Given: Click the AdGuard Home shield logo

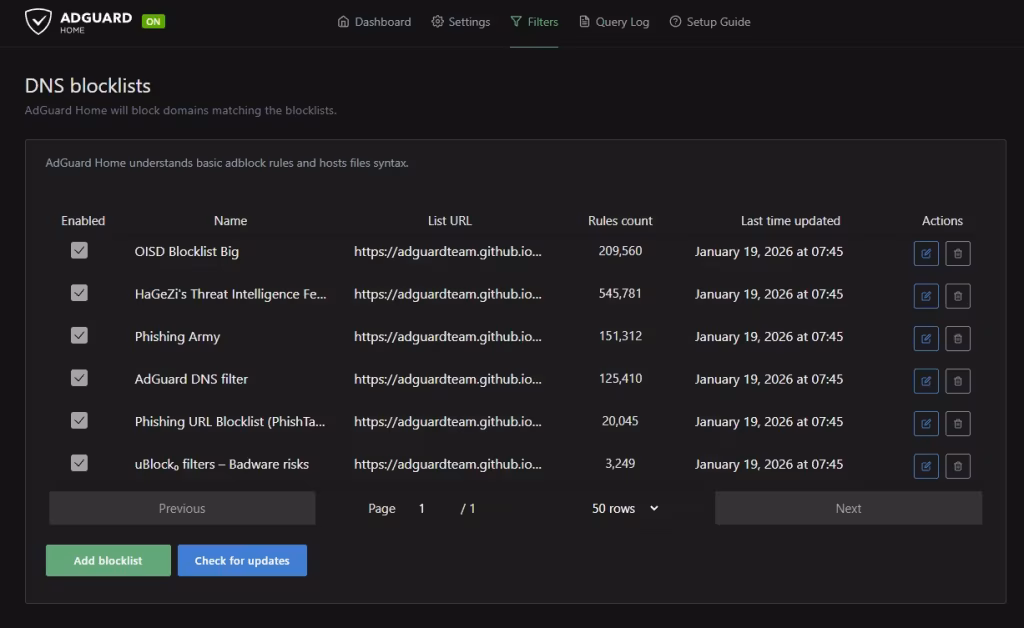Looking at the screenshot, I should pyautogui.click(x=38, y=22).
